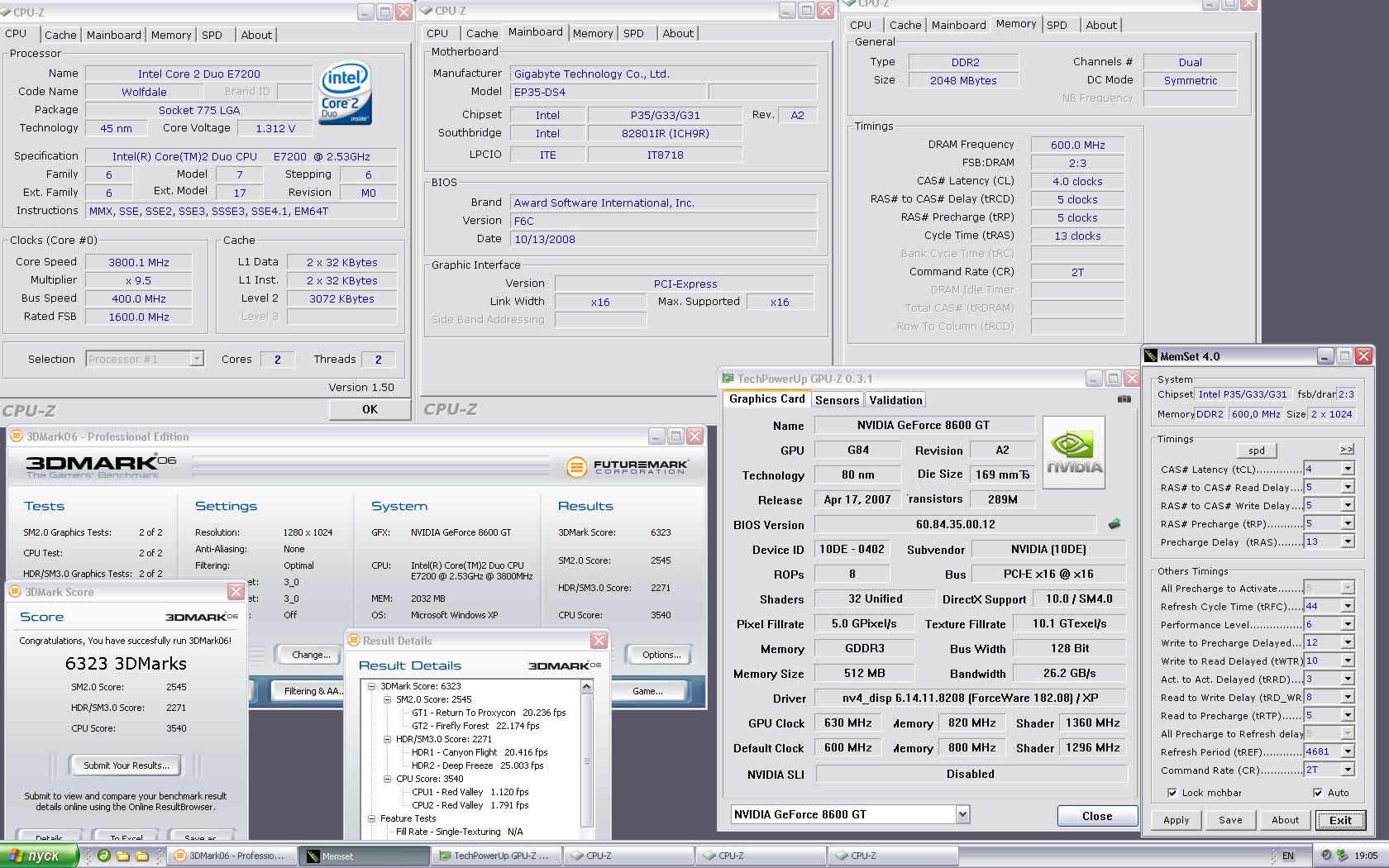Click GPU-Z title bar app icon

click(x=728, y=379)
